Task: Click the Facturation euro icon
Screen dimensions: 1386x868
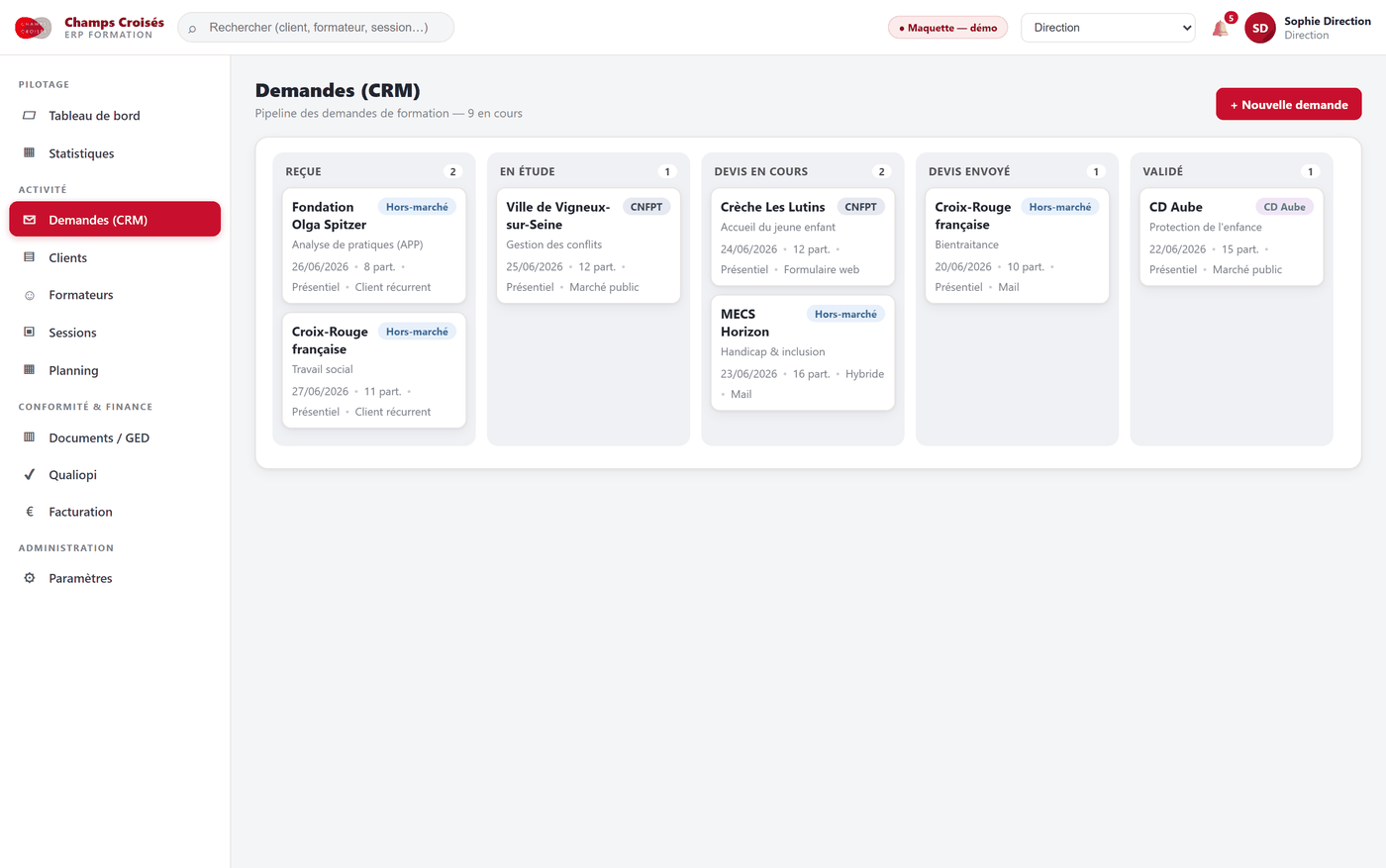Action: click(x=29, y=512)
